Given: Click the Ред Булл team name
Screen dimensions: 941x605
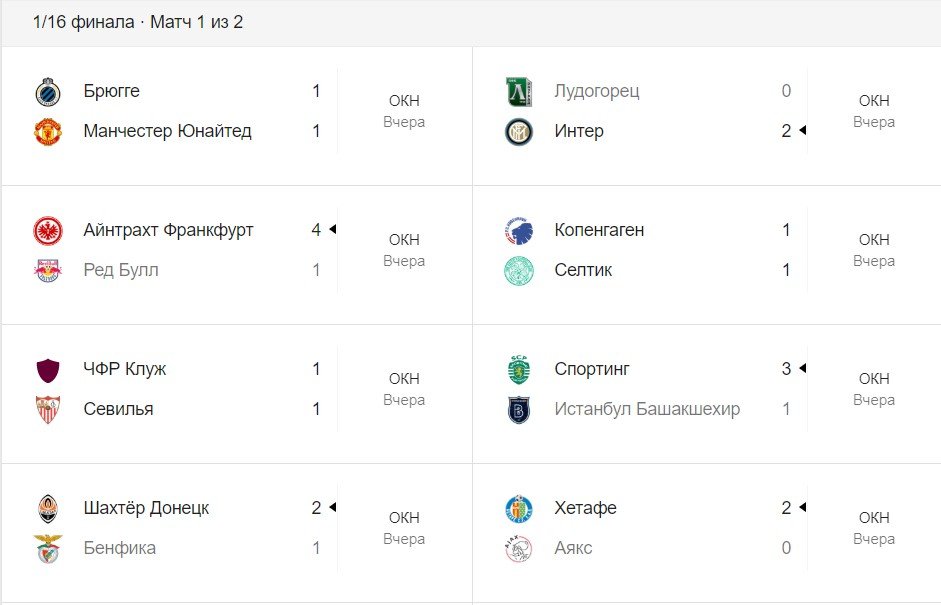Looking at the screenshot, I should [121, 270].
